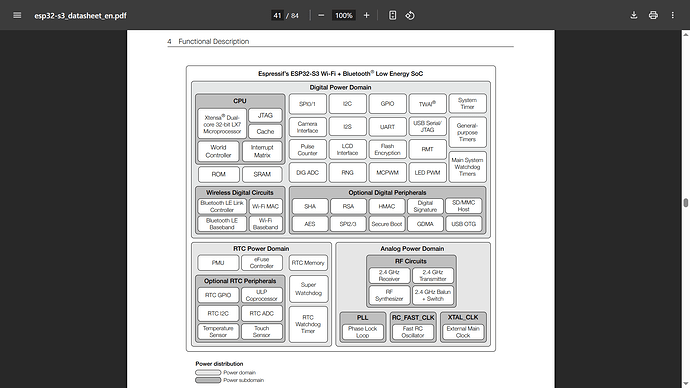
Task: Click the 'Camera Interface' box
Action: point(308,127)
